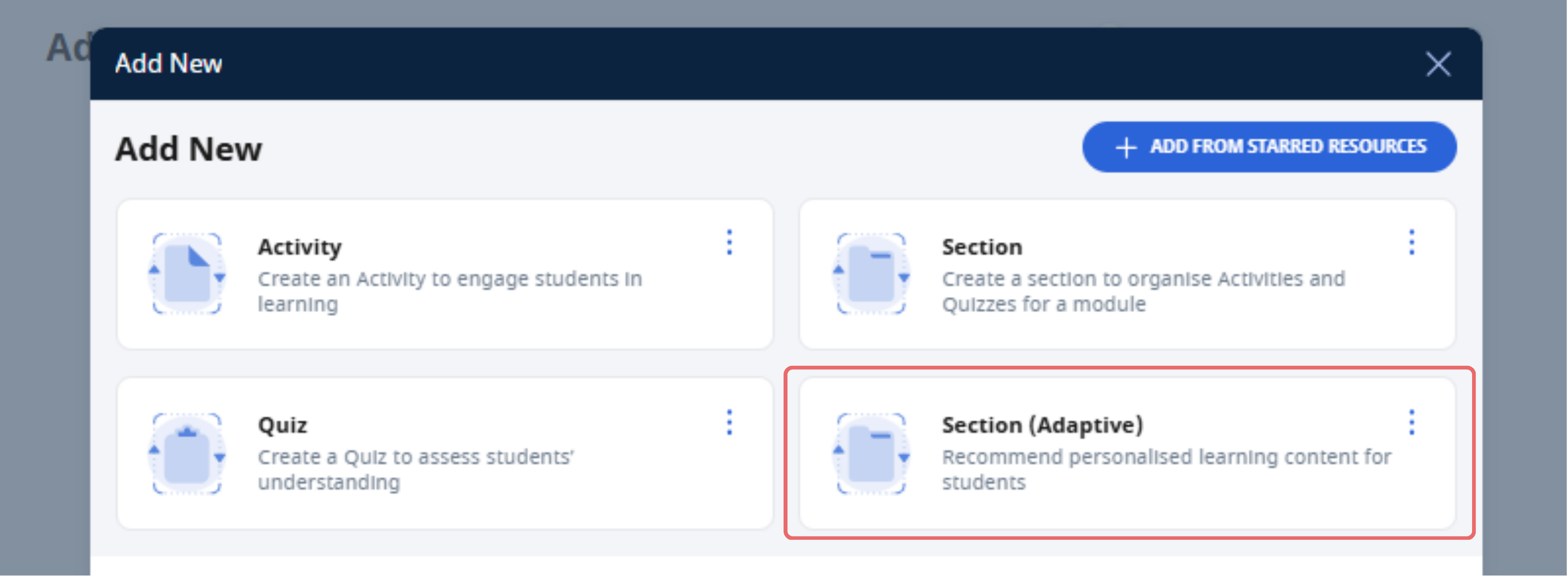1568x577 pixels.
Task: Click the Quiz clipboard icon
Action: pos(187,454)
